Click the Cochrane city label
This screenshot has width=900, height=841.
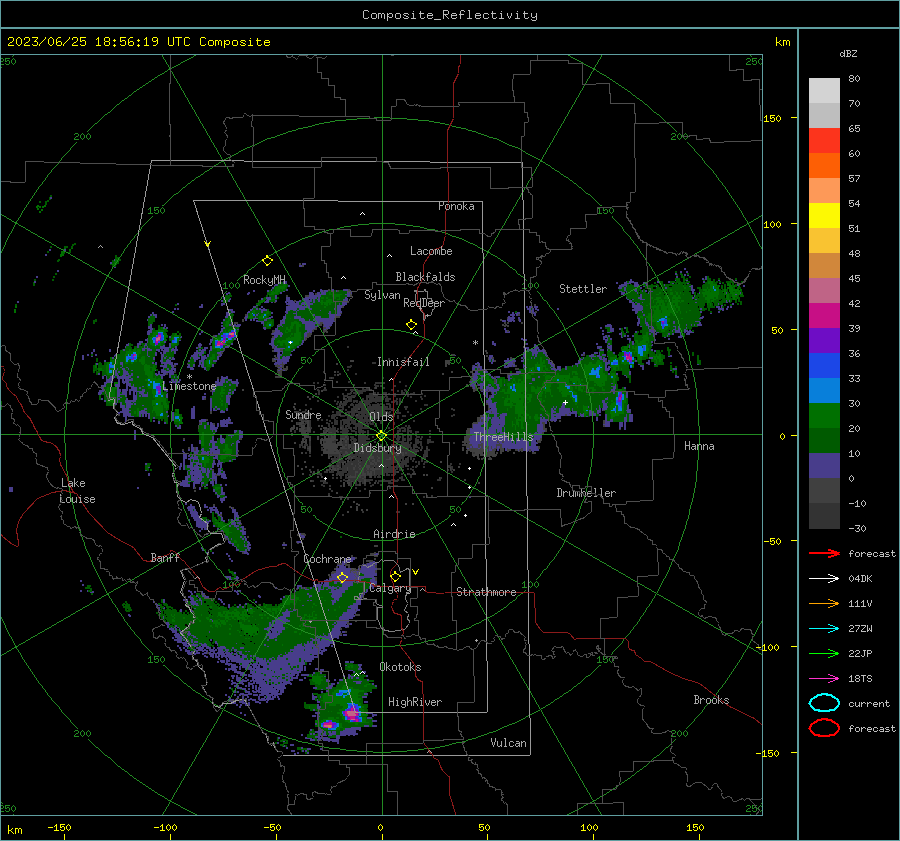pos(327,559)
